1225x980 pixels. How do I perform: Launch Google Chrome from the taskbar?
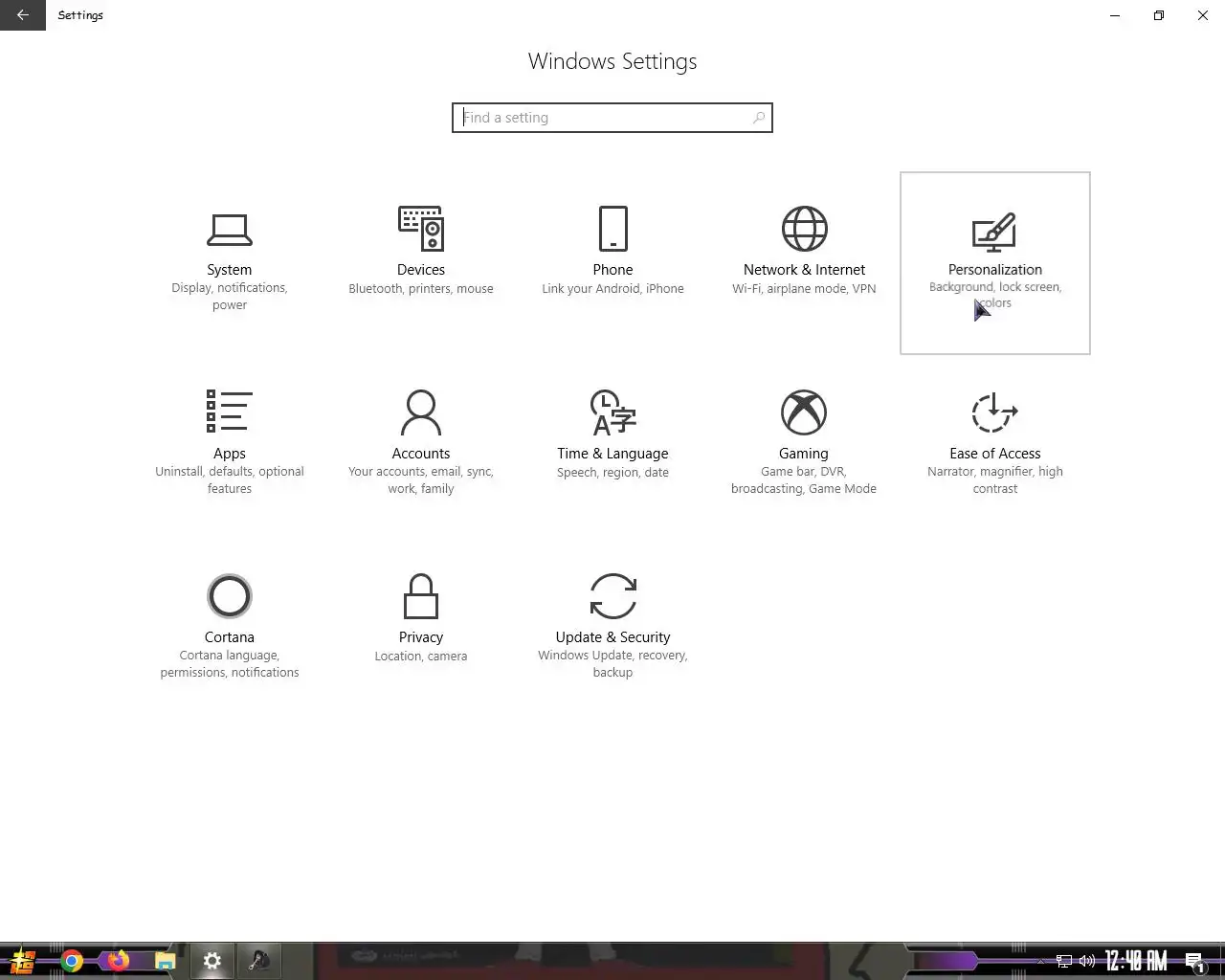coord(72,961)
